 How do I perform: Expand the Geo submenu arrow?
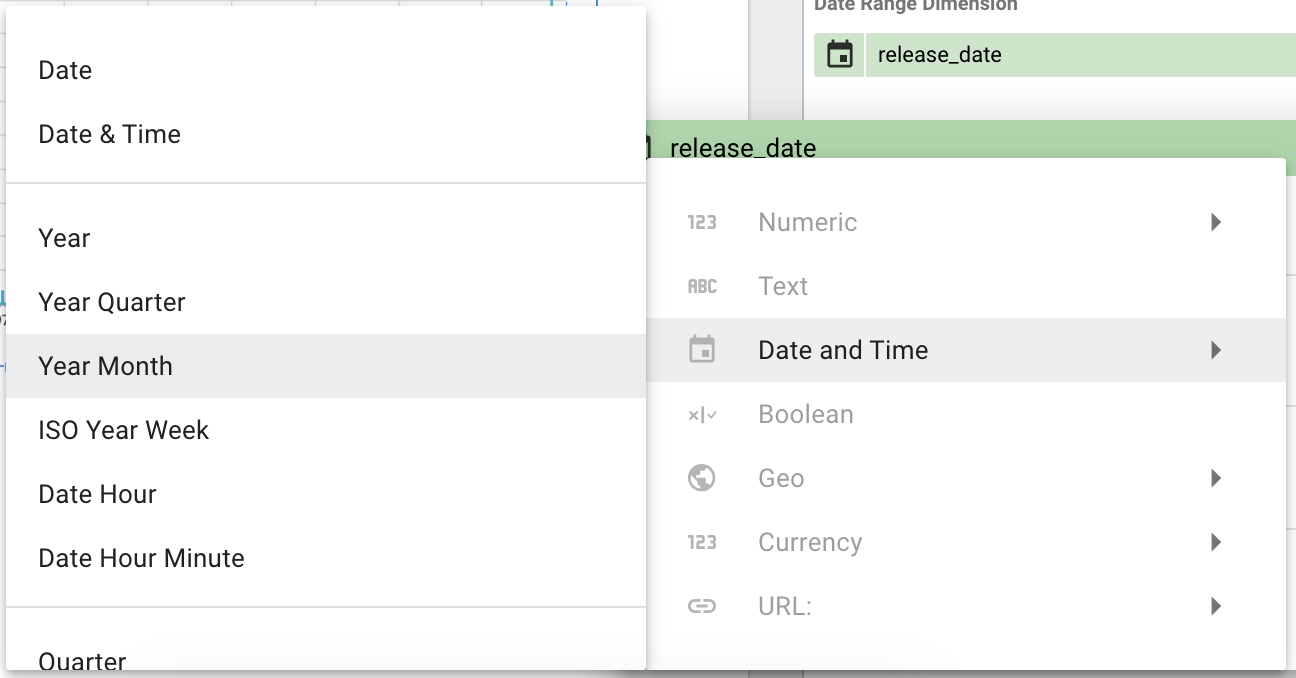click(1216, 478)
